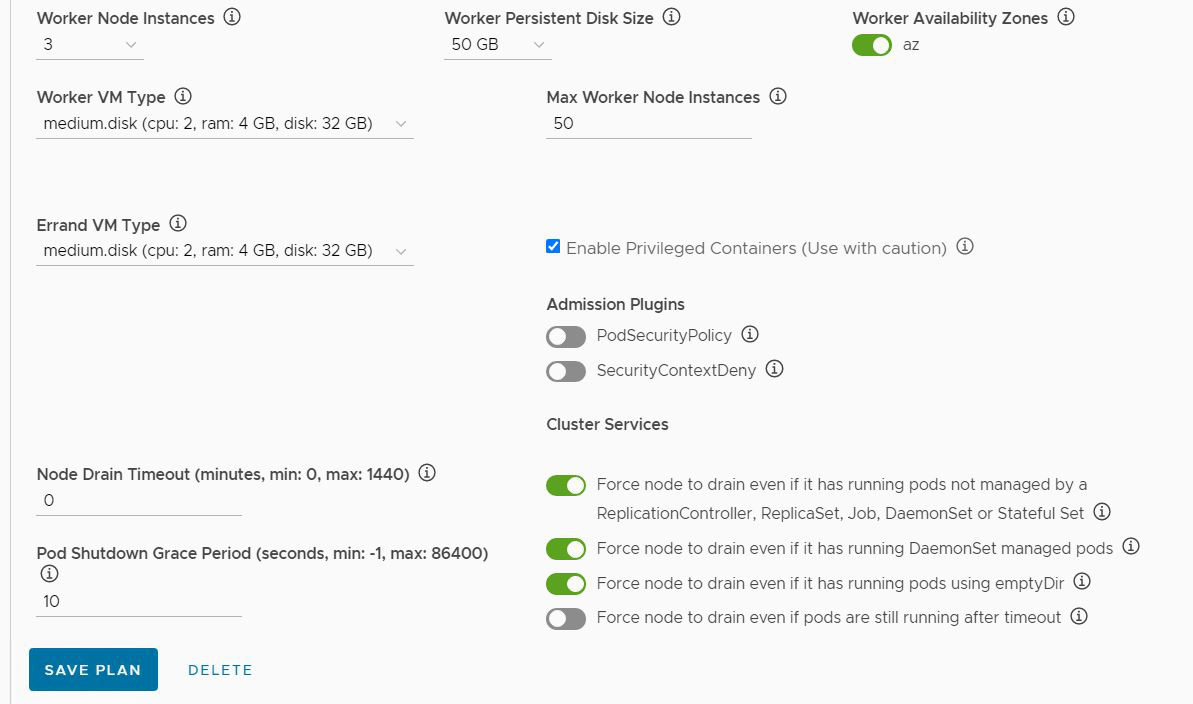Click info icon beside Errand VM Type
Viewport: 1193px width, 704px height.
pos(178,224)
